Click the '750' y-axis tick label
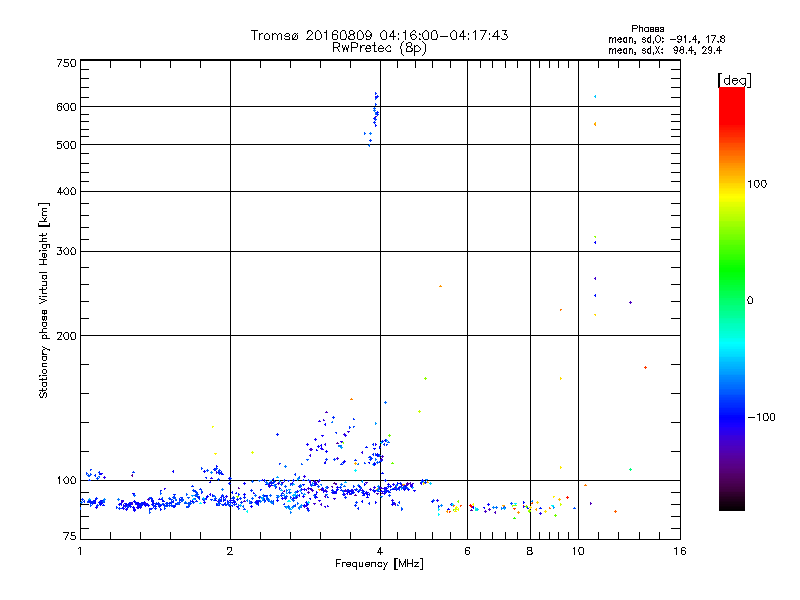Image resolution: width=800 pixels, height=600 pixels. [66, 63]
